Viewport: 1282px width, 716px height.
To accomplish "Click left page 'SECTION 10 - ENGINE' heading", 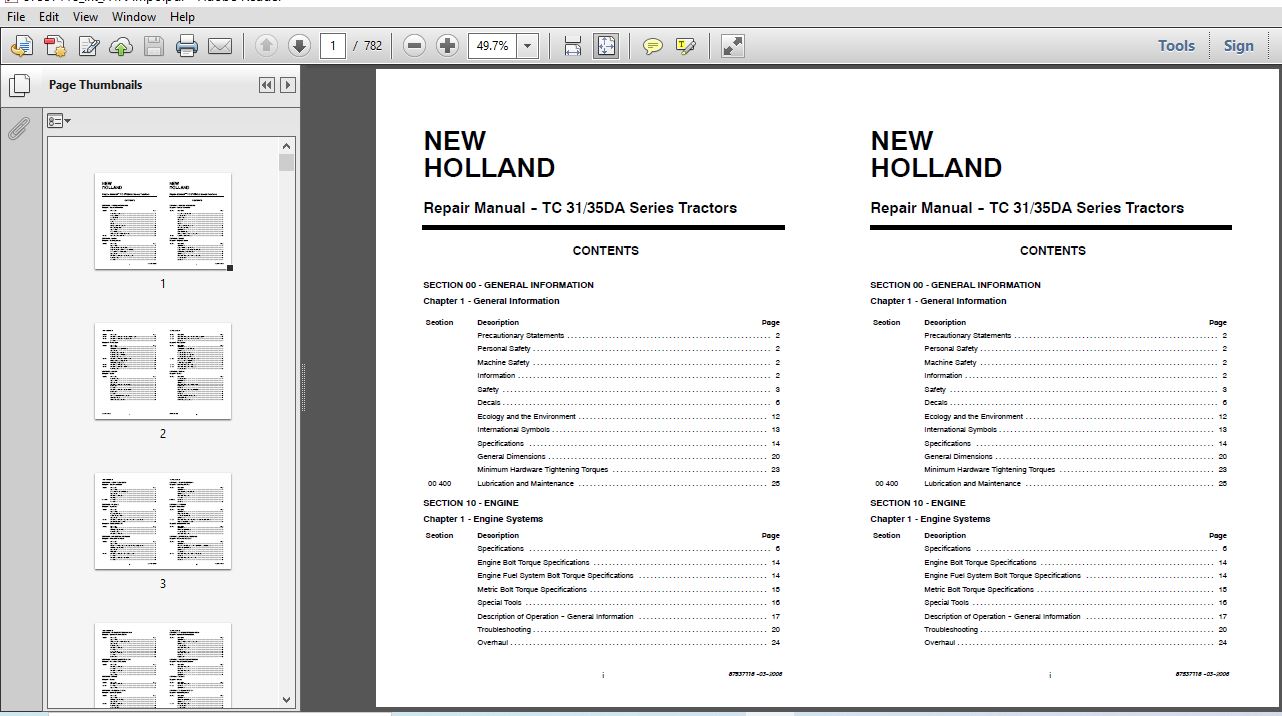I will pos(471,503).
